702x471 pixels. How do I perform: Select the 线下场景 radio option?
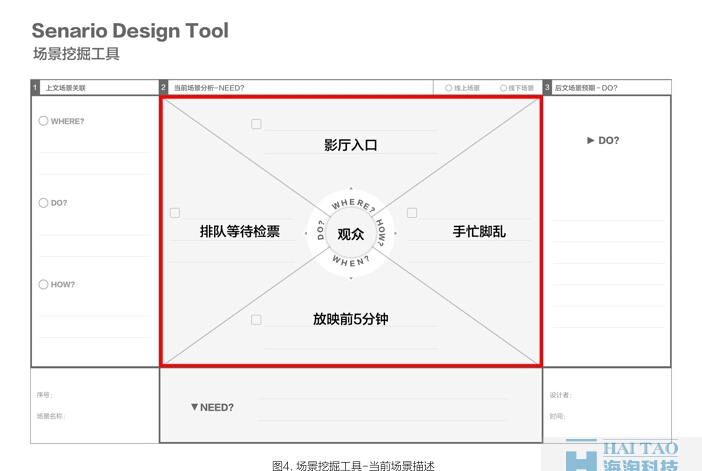pos(503,88)
